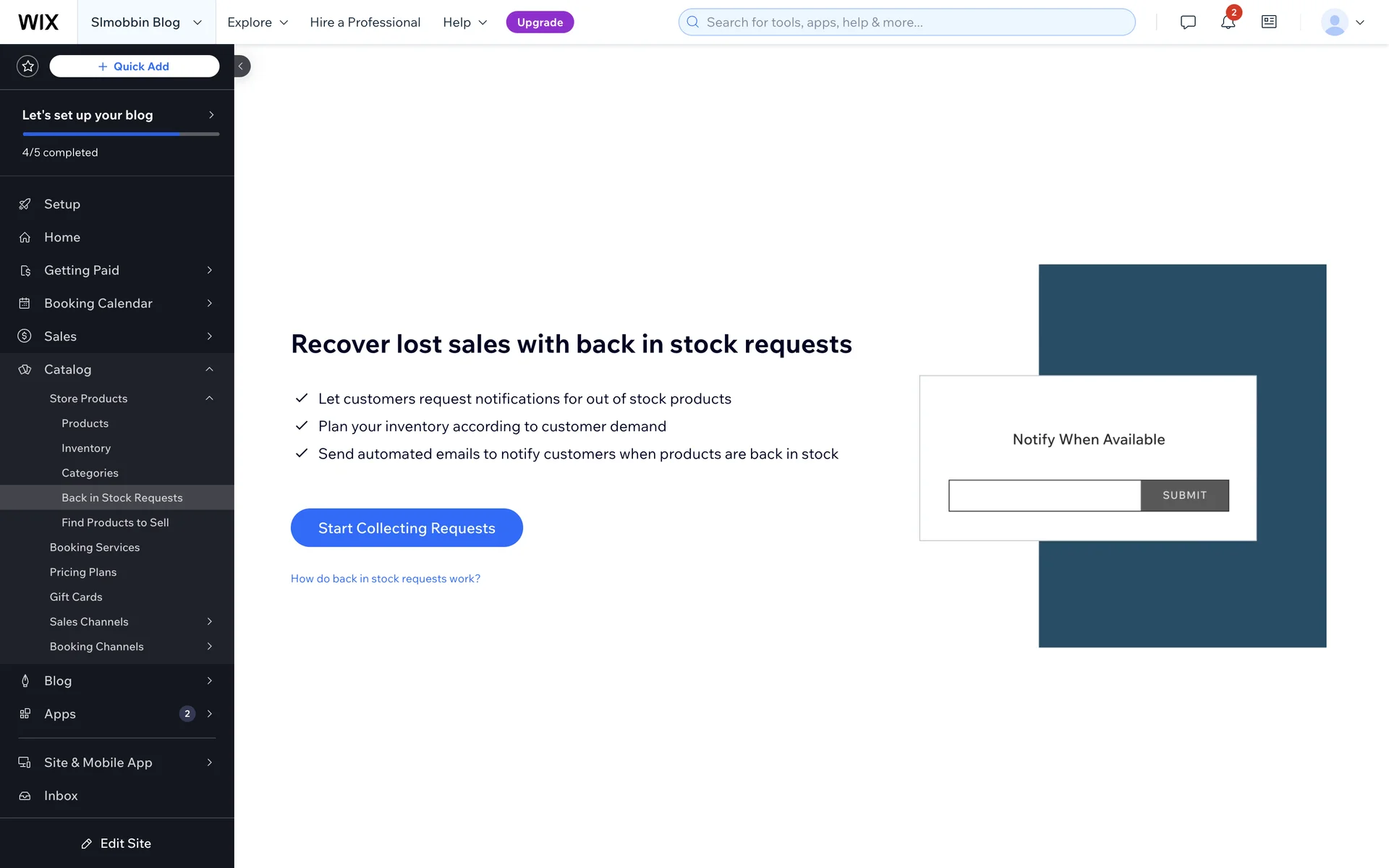The width and height of the screenshot is (1389, 868).
Task: Open the Explore menu
Action: (x=258, y=22)
